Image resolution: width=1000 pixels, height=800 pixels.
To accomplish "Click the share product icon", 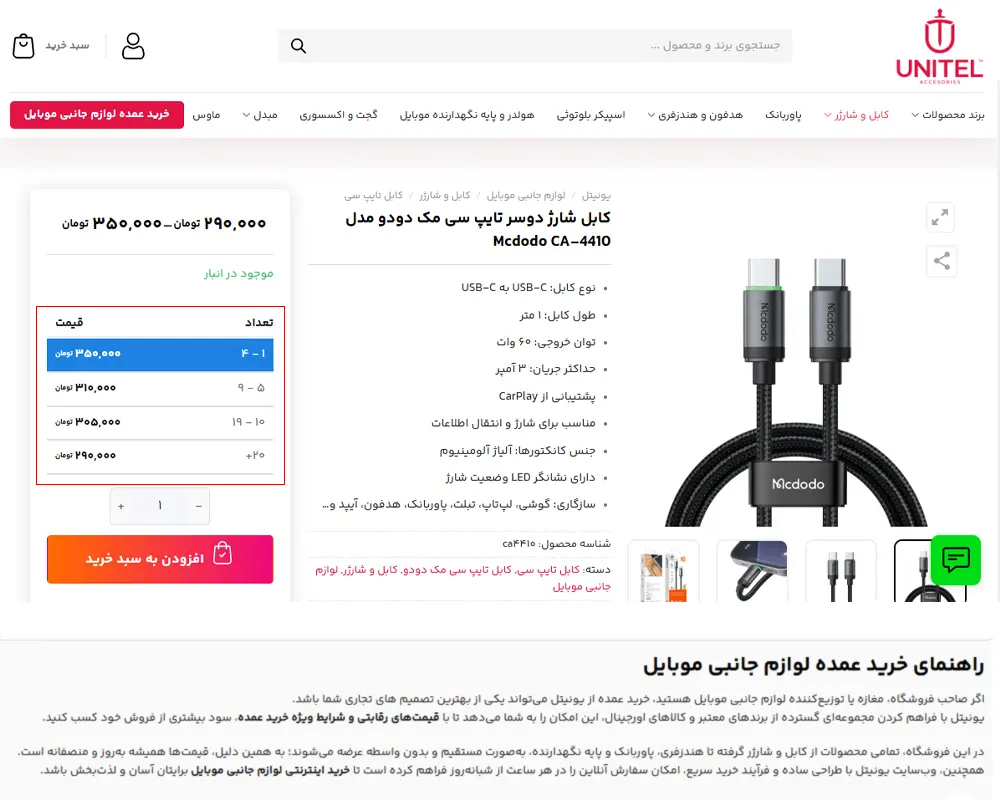I will (x=941, y=261).
